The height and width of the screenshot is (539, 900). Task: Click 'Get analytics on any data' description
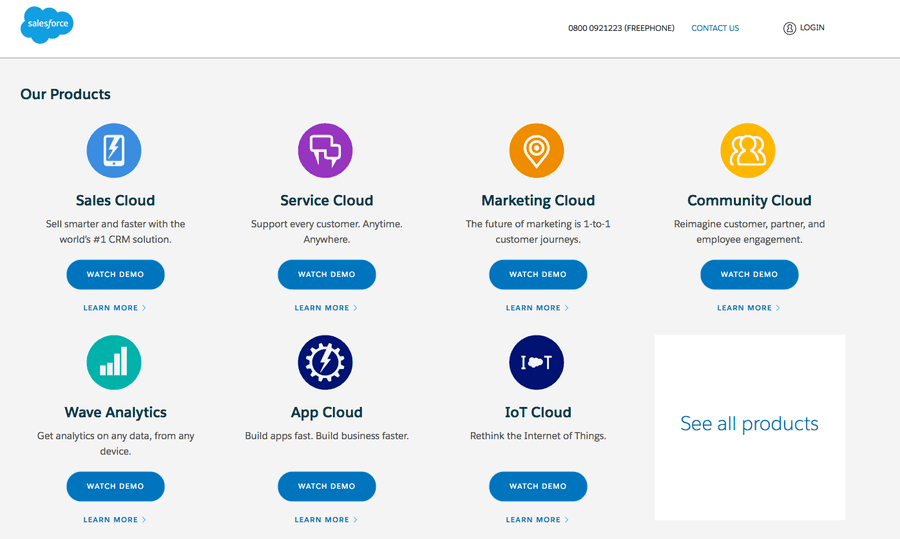click(x=115, y=443)
